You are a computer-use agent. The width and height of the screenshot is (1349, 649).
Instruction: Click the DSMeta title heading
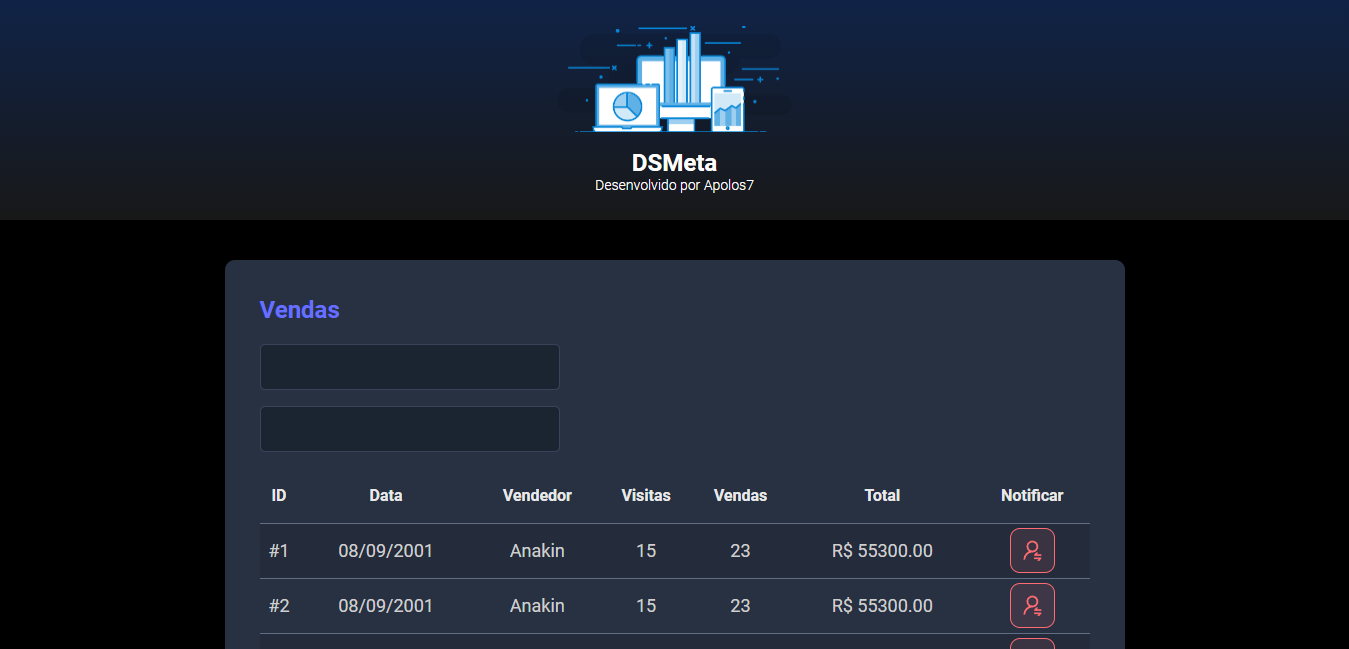pyautogui.click(x=674, y=162)
